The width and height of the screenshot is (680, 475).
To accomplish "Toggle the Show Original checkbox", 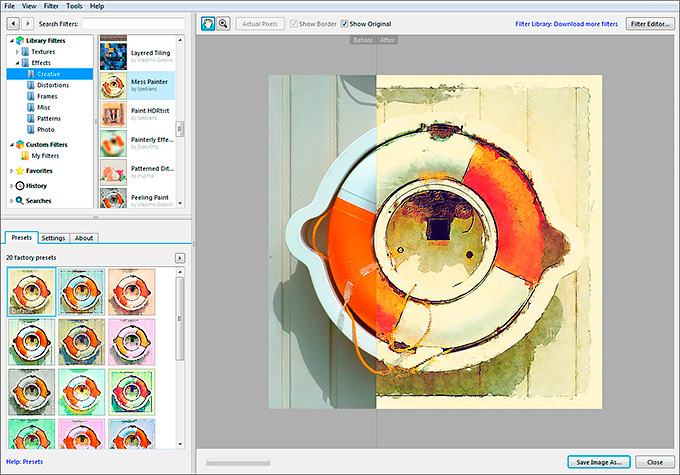I will coord(345,23).
